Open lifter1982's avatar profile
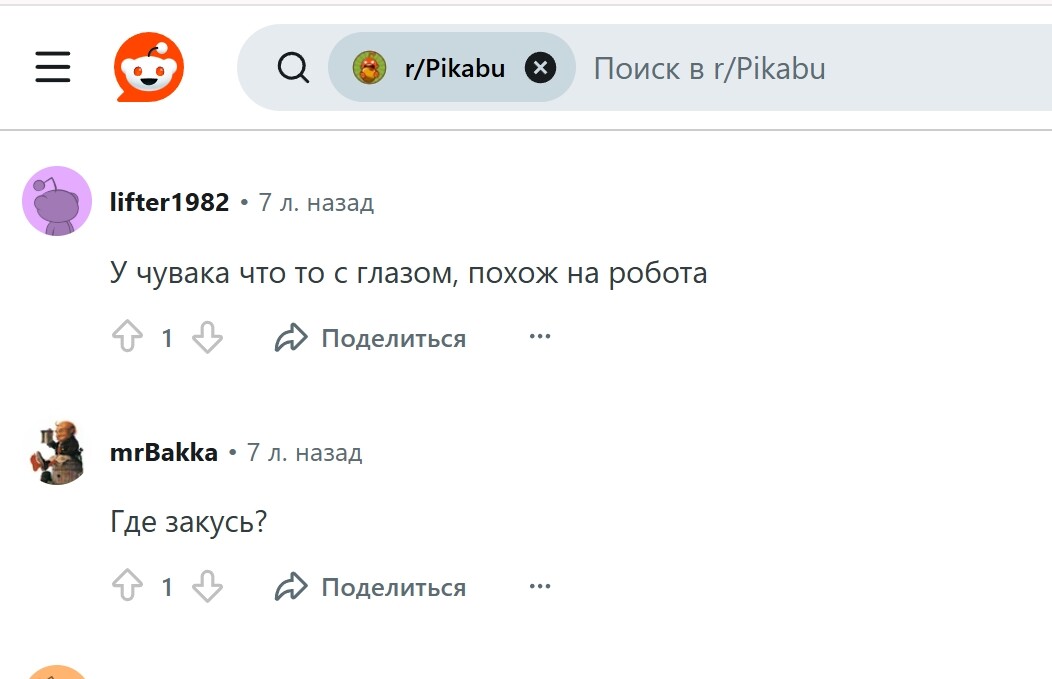 coord(57,201)
